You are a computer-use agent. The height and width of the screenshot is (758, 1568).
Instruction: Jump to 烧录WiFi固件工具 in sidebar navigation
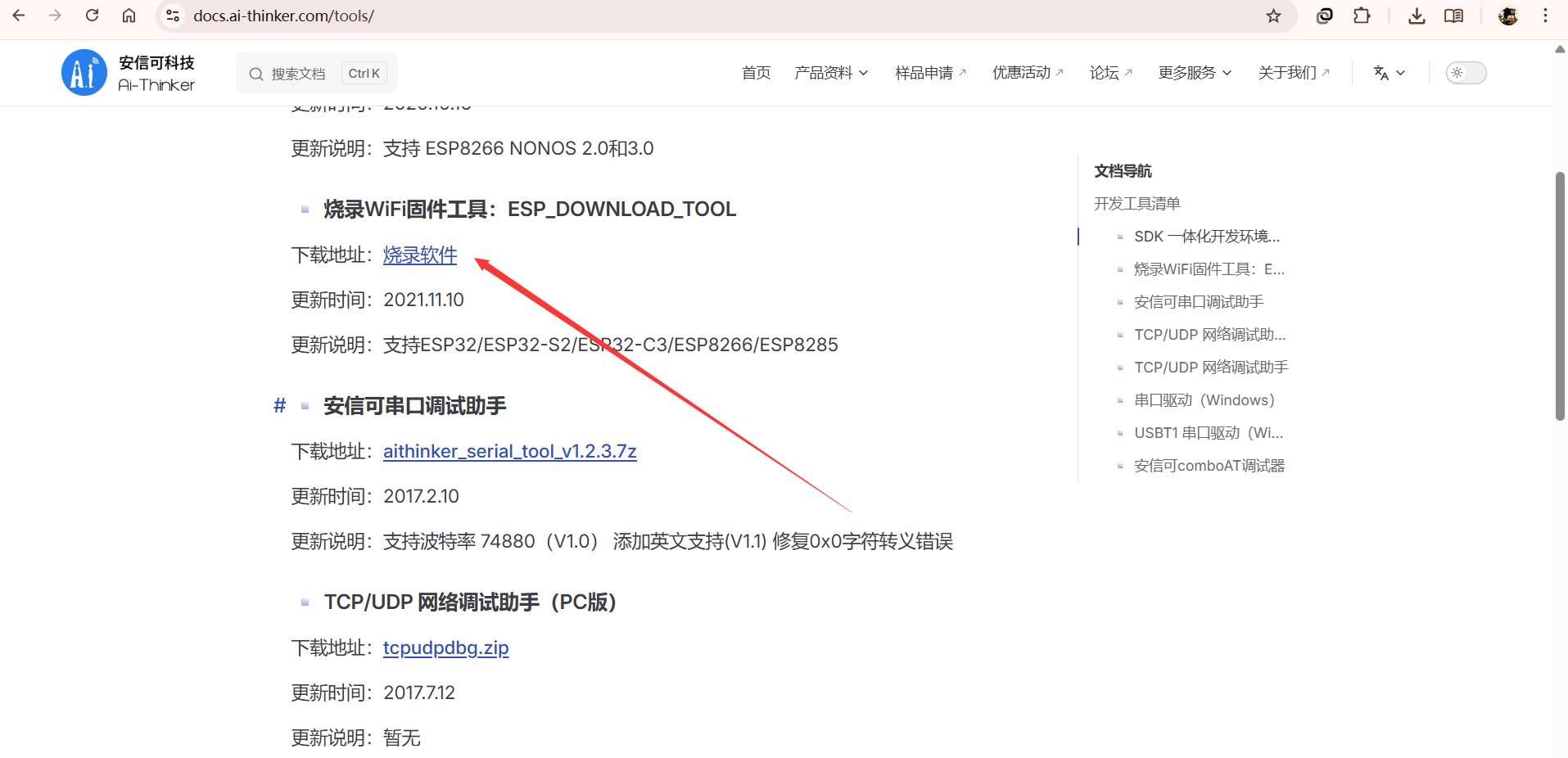click(x=1209, y=269)
